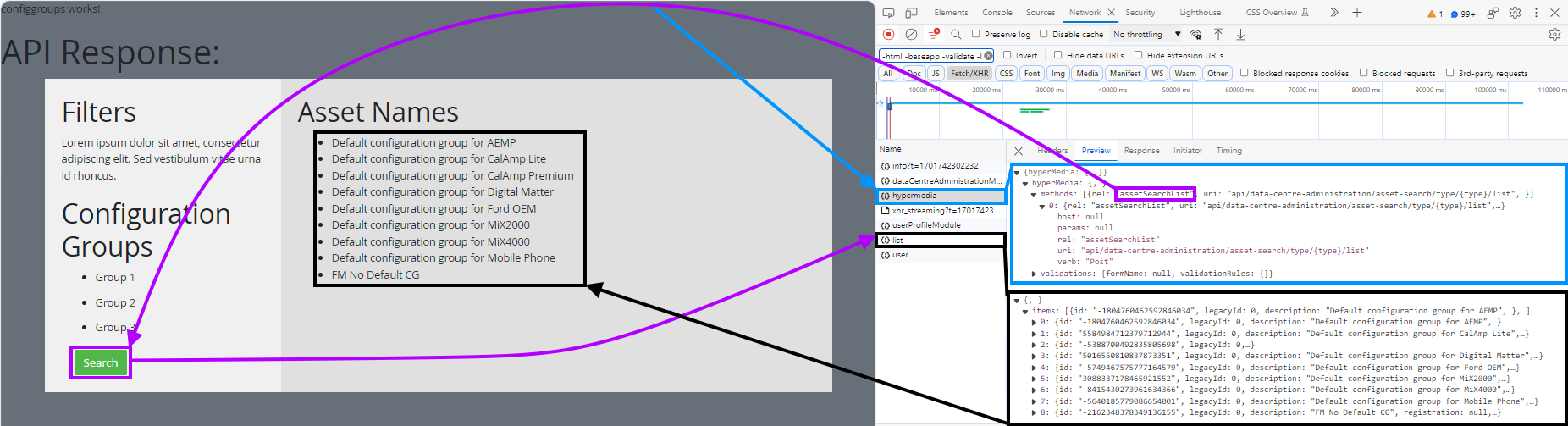This screenshot has height=426, width=1568.
Task: Check the Disable cache option
Action: [1044, 35]
